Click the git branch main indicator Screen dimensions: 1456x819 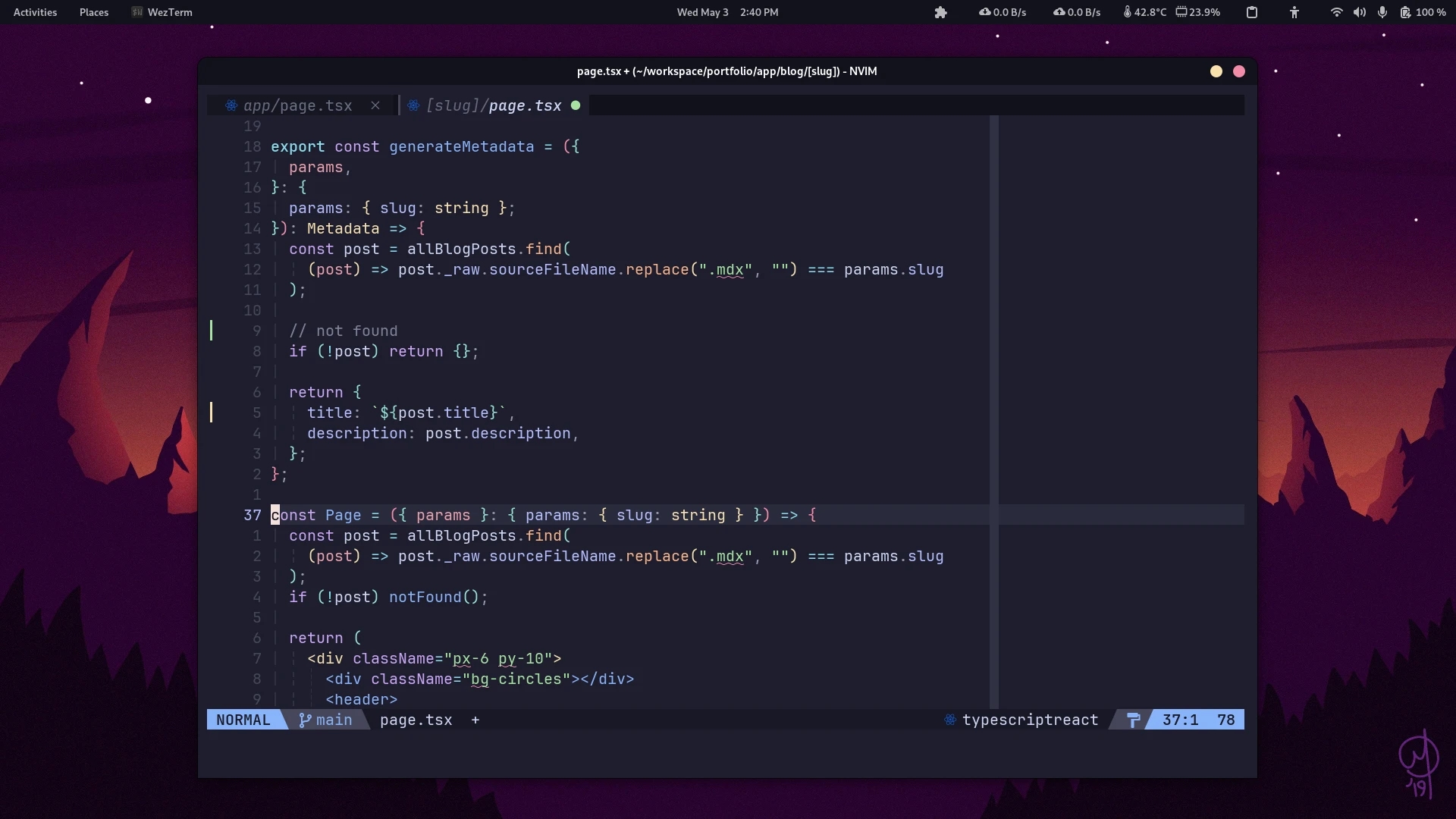point(325,720)
